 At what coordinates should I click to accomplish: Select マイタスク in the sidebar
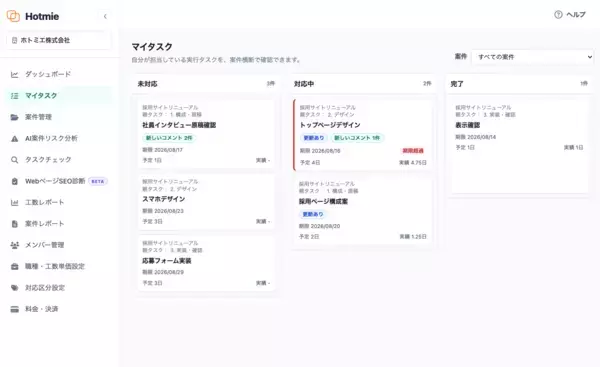pyautogui.click(x=59, y=96)
